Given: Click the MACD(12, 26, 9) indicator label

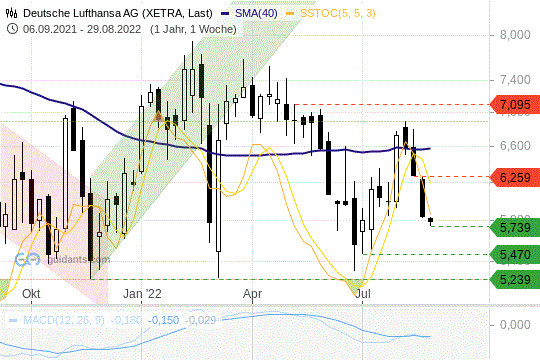Looking at the screenshot, I should click(x=63, y=320).
